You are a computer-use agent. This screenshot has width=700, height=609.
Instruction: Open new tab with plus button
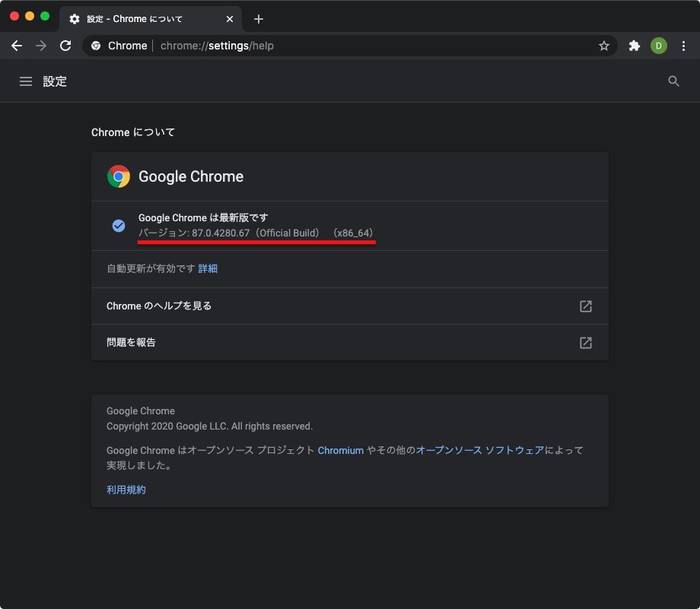258,19
